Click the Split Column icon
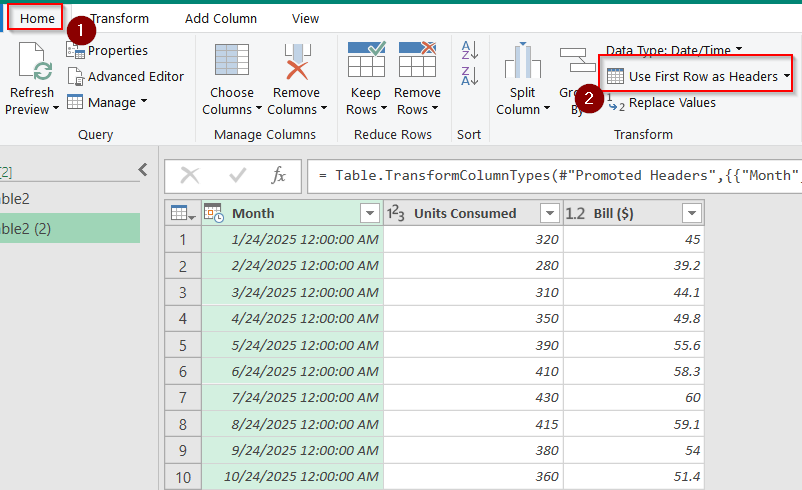 click(x=522, y=60)
